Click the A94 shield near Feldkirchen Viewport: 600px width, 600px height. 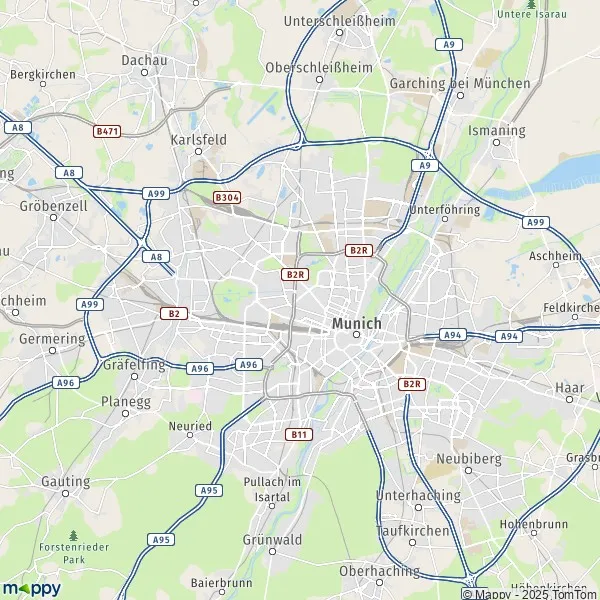pos(509,336)
